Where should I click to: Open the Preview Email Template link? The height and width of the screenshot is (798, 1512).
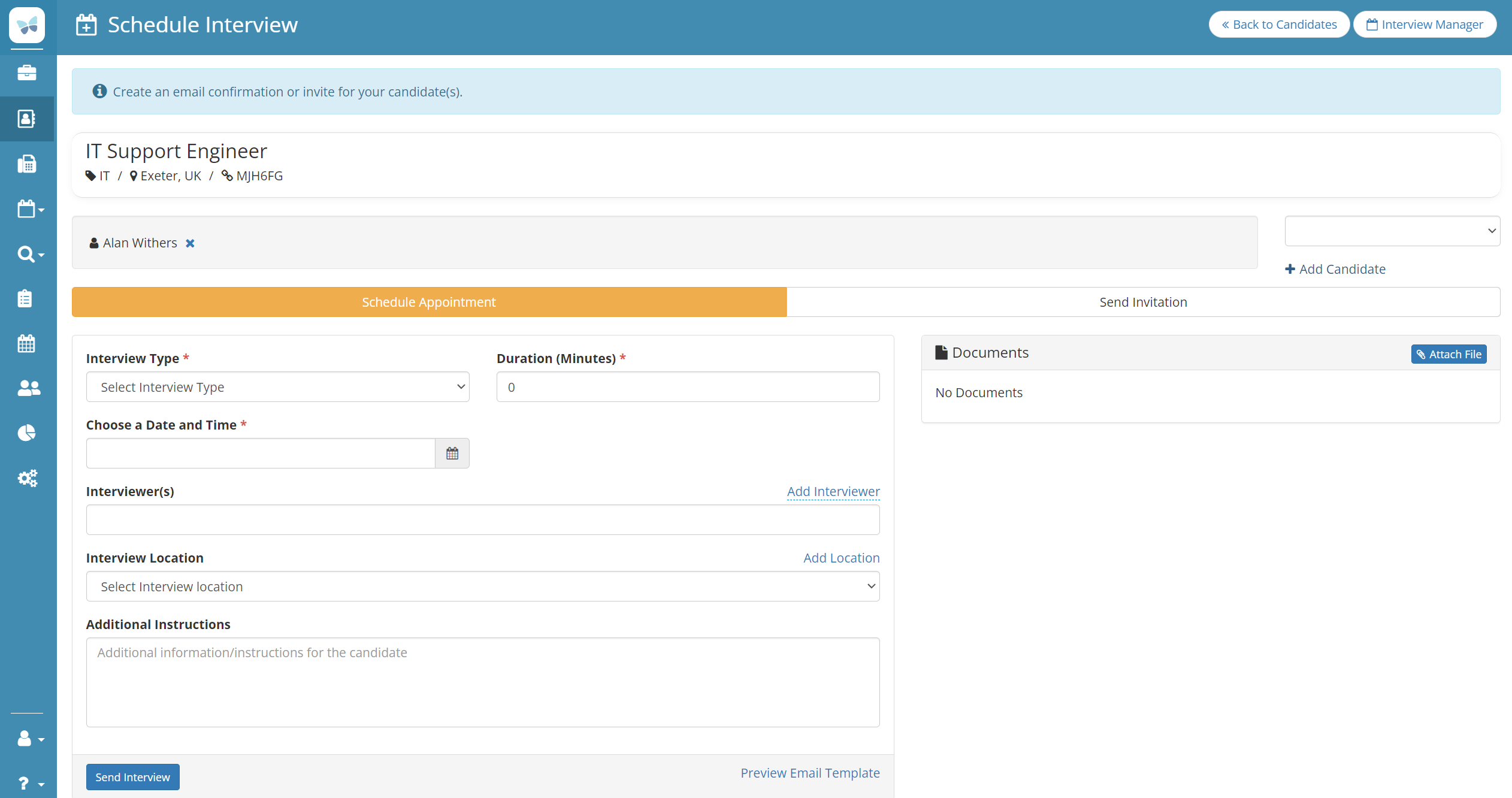809,773
